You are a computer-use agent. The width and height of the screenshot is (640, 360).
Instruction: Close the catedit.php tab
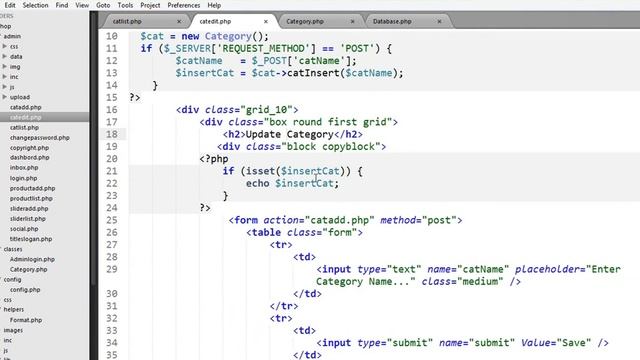266,21
